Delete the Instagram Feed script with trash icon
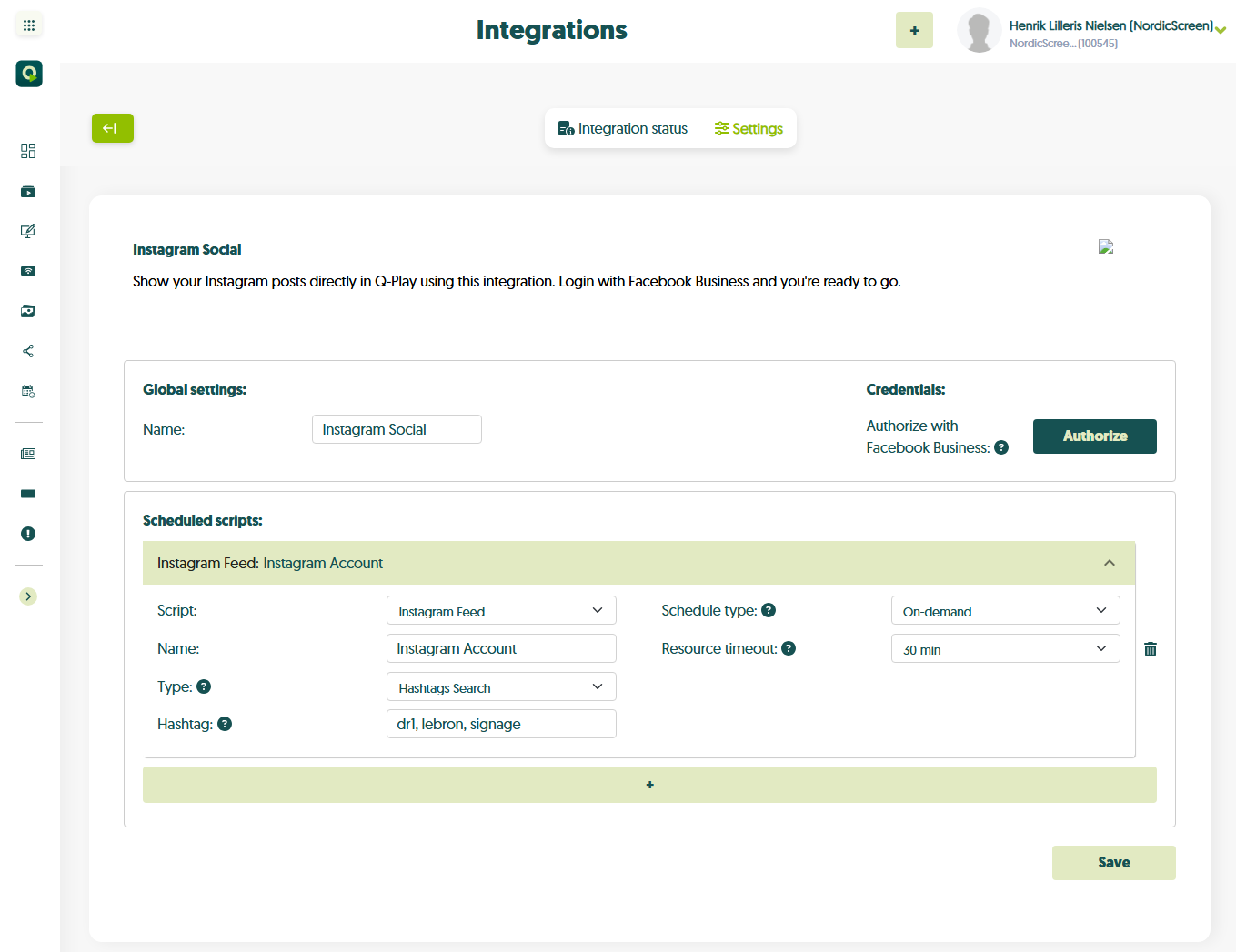1236x952 pixels. click(x=1151, y=649)
